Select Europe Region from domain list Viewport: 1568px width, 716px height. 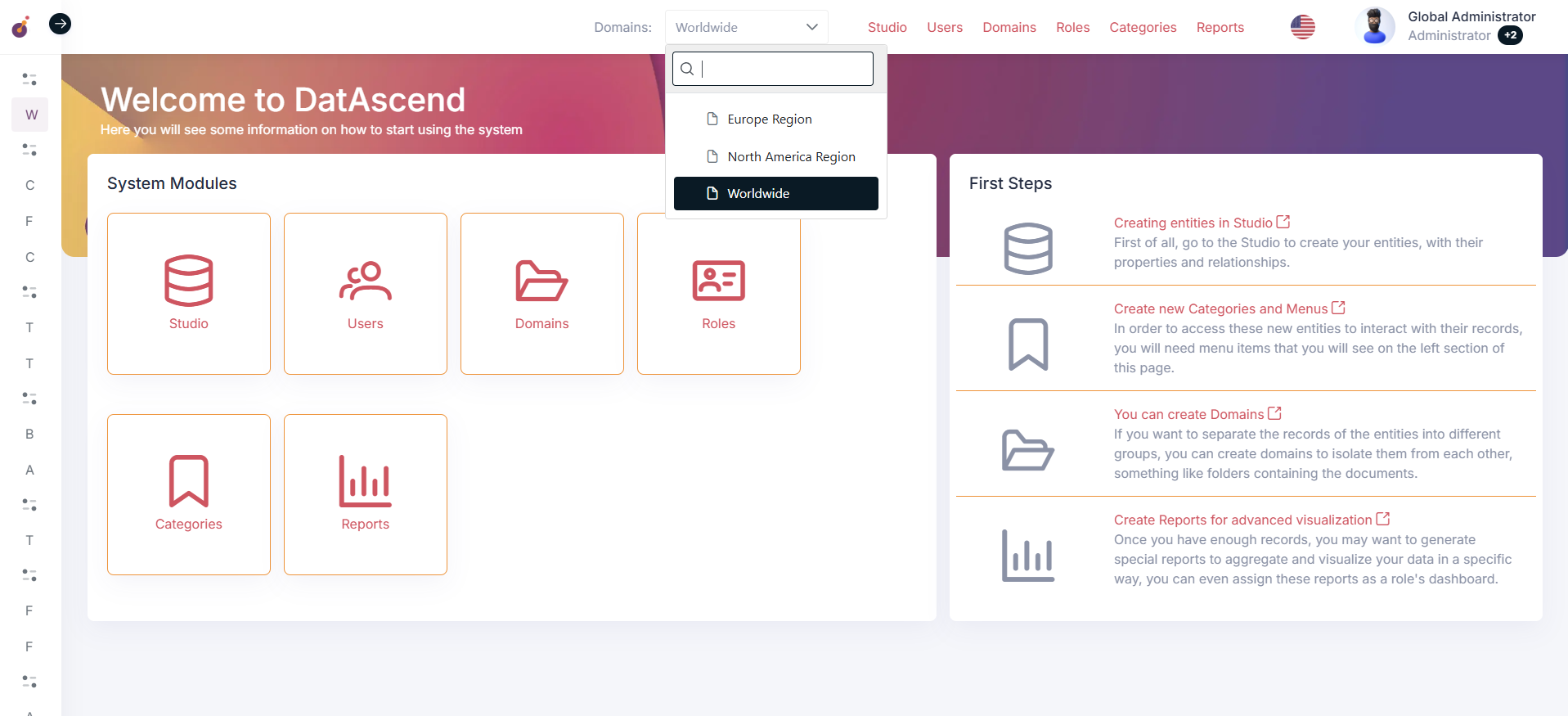point(769,119)
